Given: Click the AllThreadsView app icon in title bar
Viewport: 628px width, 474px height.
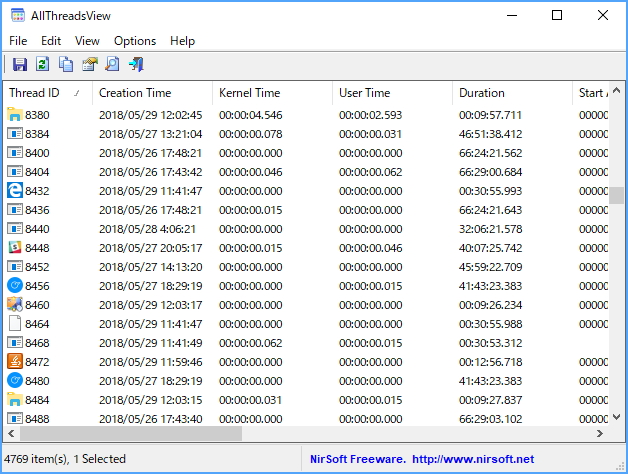Looking at the screenshot, I should tap(18, 16).
